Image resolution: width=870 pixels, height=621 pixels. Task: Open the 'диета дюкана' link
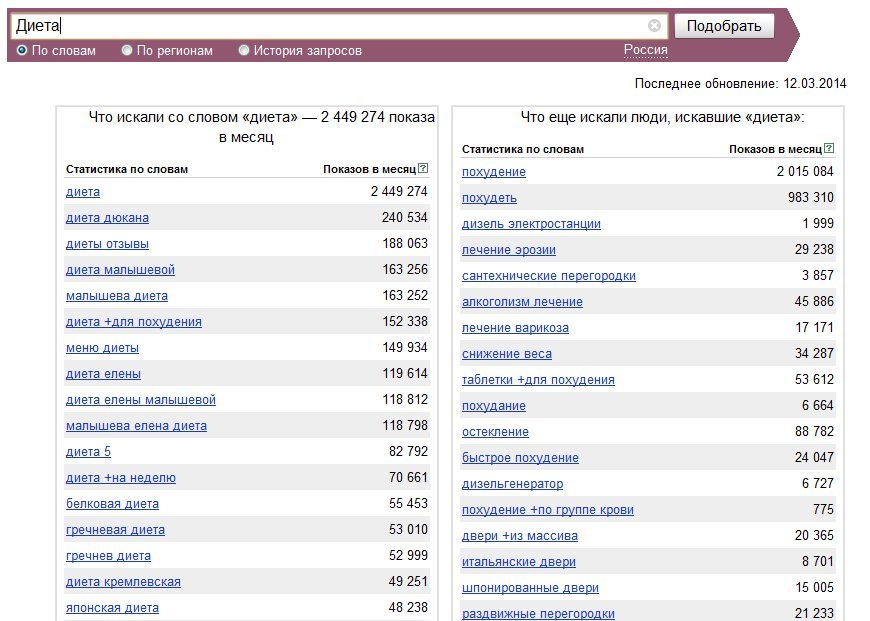[x=107, y=218]
